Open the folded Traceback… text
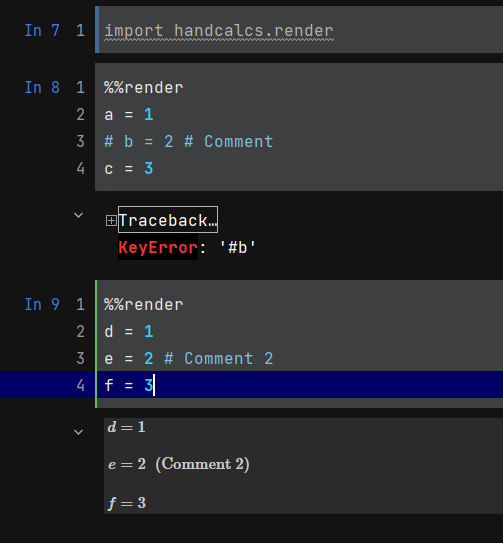 (x=168, y=220)
